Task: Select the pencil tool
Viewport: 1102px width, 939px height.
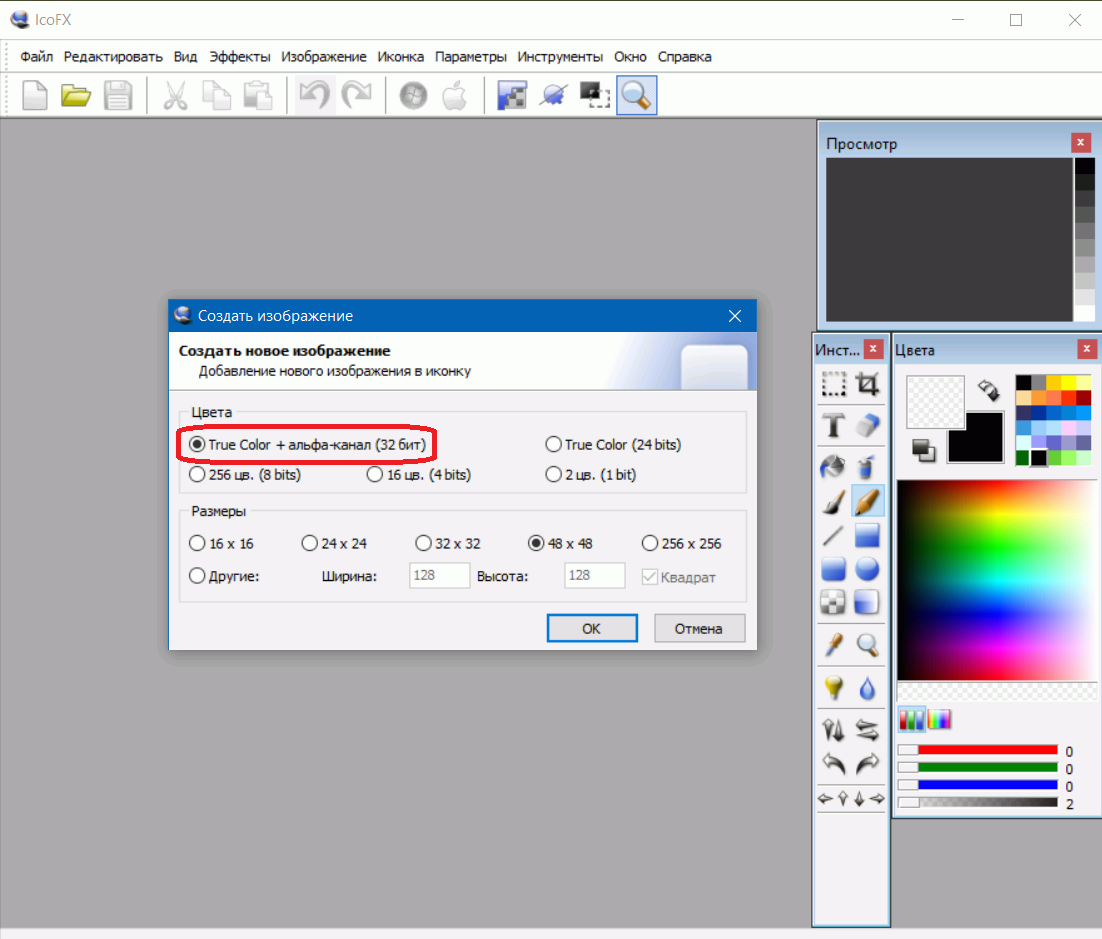Action: pos(867,502)
